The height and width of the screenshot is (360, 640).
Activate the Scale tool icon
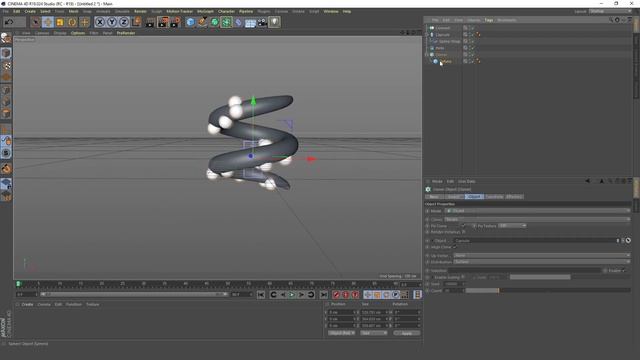[60, 22]
